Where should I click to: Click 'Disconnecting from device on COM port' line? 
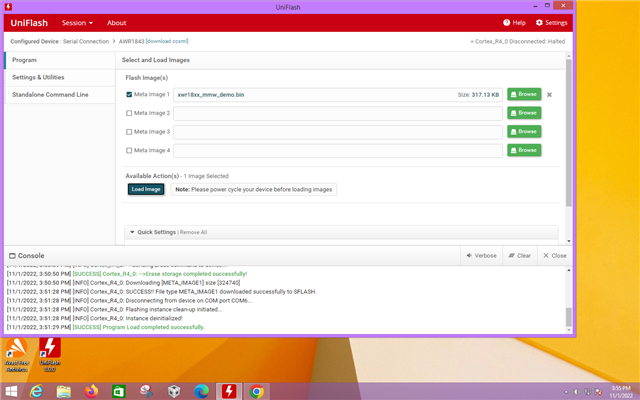click(129, 301)
